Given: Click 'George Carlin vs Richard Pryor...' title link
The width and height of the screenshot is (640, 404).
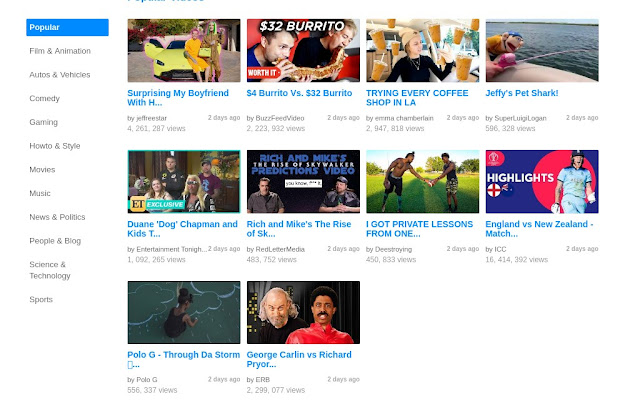Looking at the screenshot, I should tap(299, 359).
